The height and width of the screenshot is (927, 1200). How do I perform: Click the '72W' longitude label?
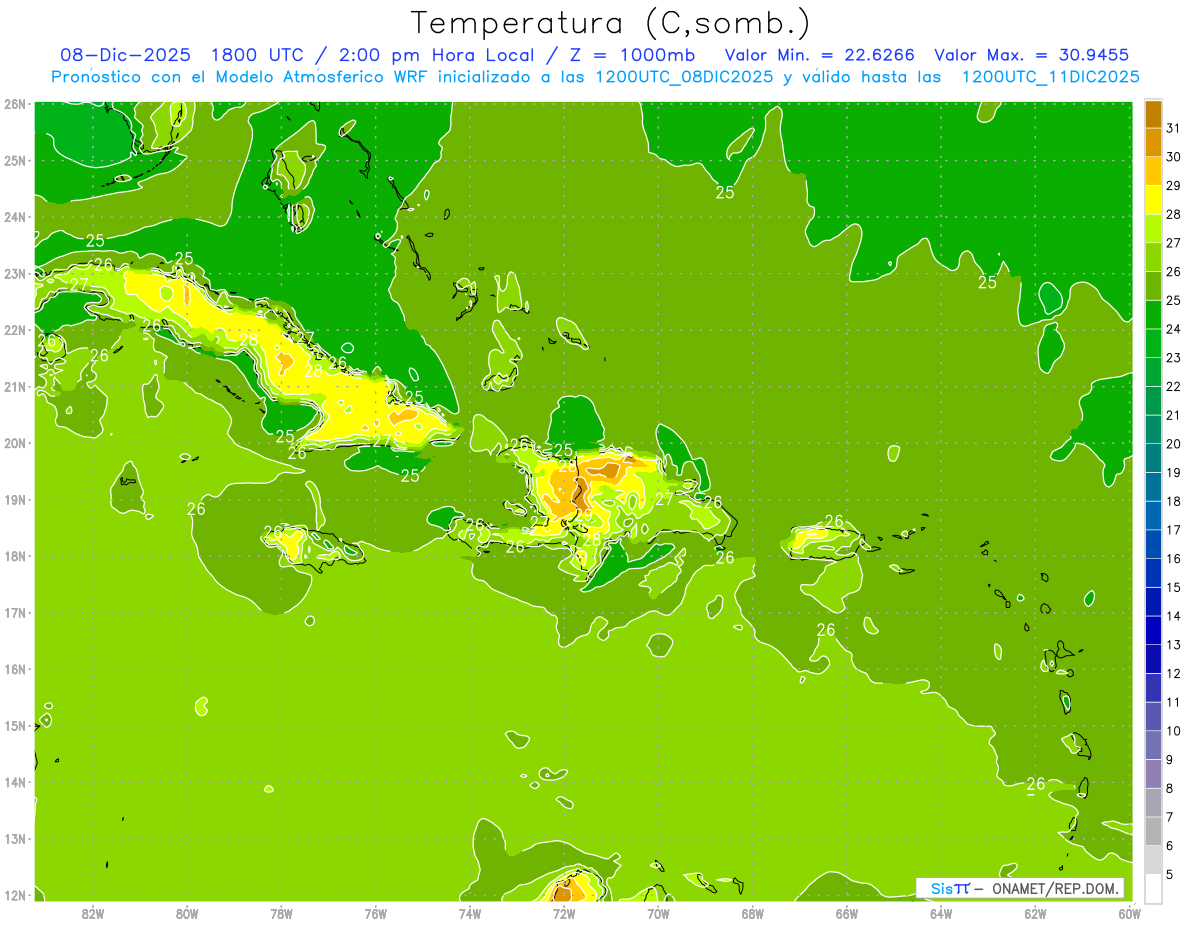pyautogui.click(x=564, y=913)
